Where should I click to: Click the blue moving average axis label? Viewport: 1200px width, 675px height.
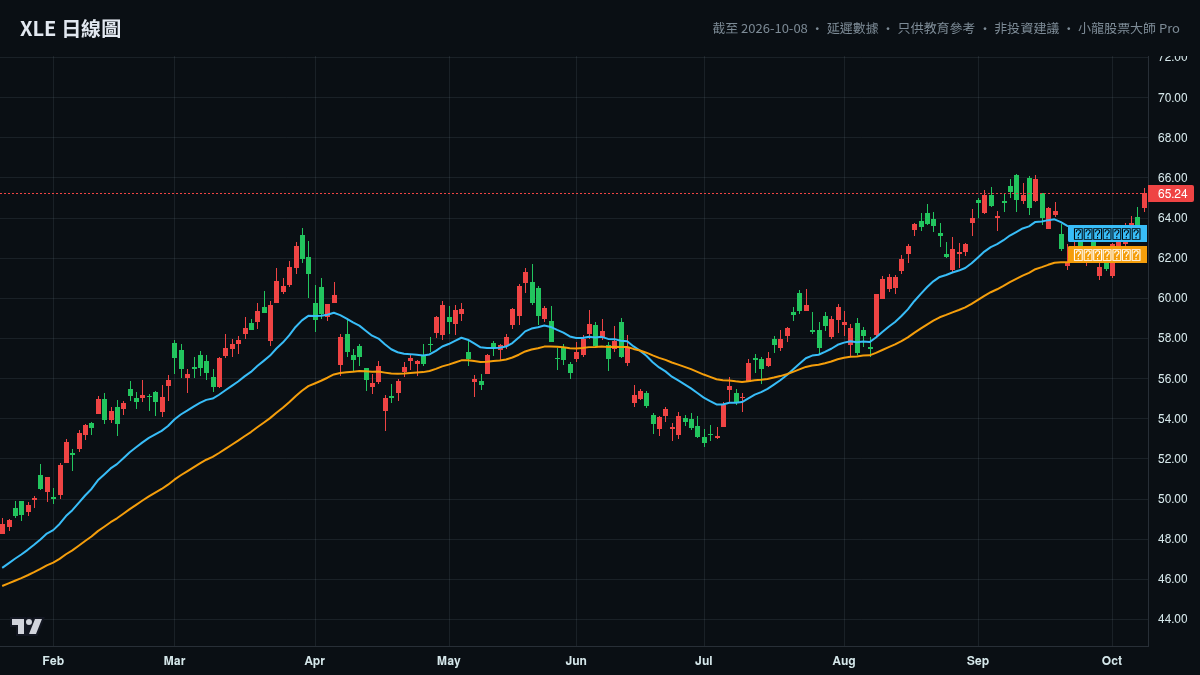tap(1107, 234)
